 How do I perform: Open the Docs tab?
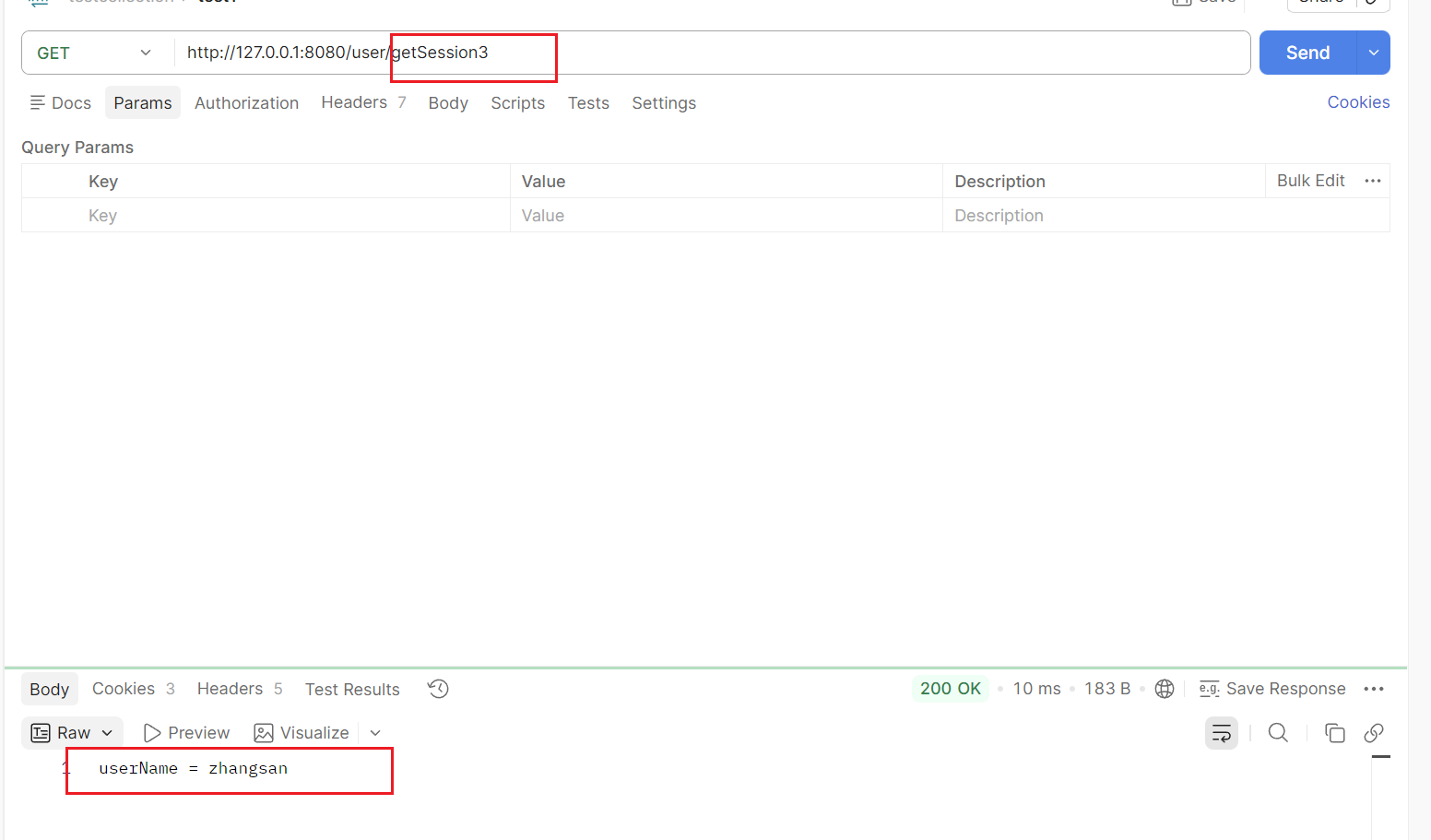click(x=61, y=102)
